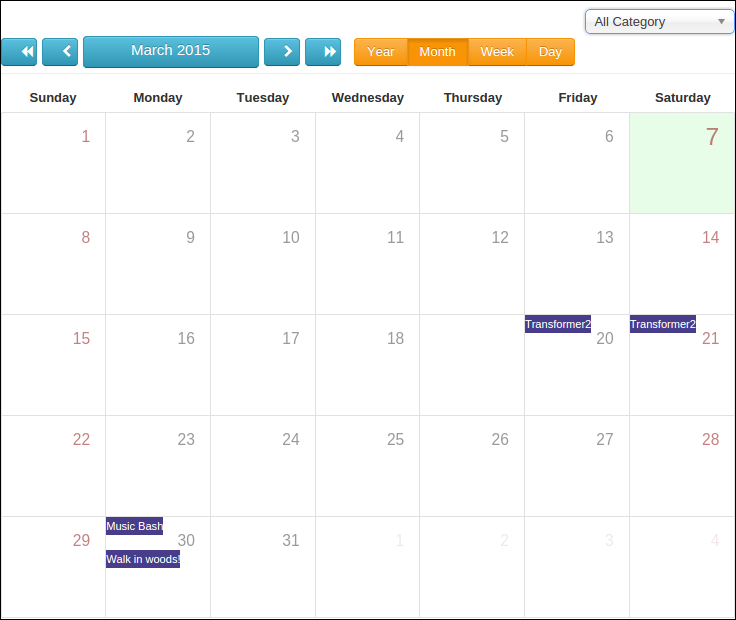The width and height of the screenshot is (736, 620).
Task: Switch to Week view
Action: tap(497, 52)
